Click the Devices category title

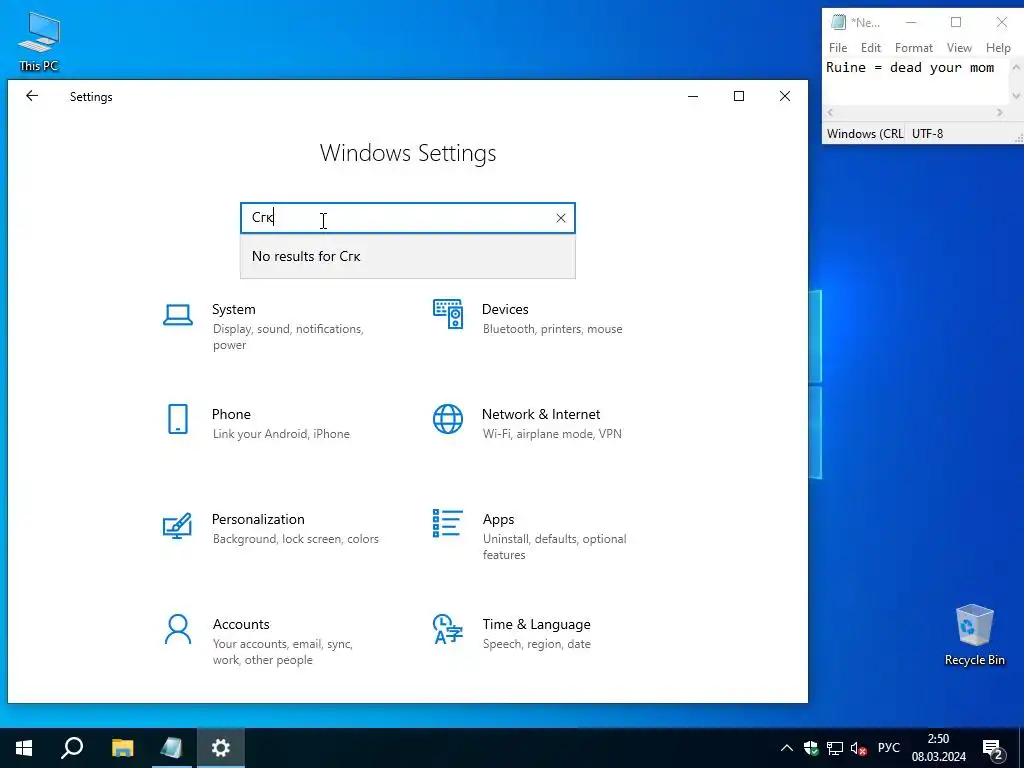pyautogui.click(x=505, y=310)
